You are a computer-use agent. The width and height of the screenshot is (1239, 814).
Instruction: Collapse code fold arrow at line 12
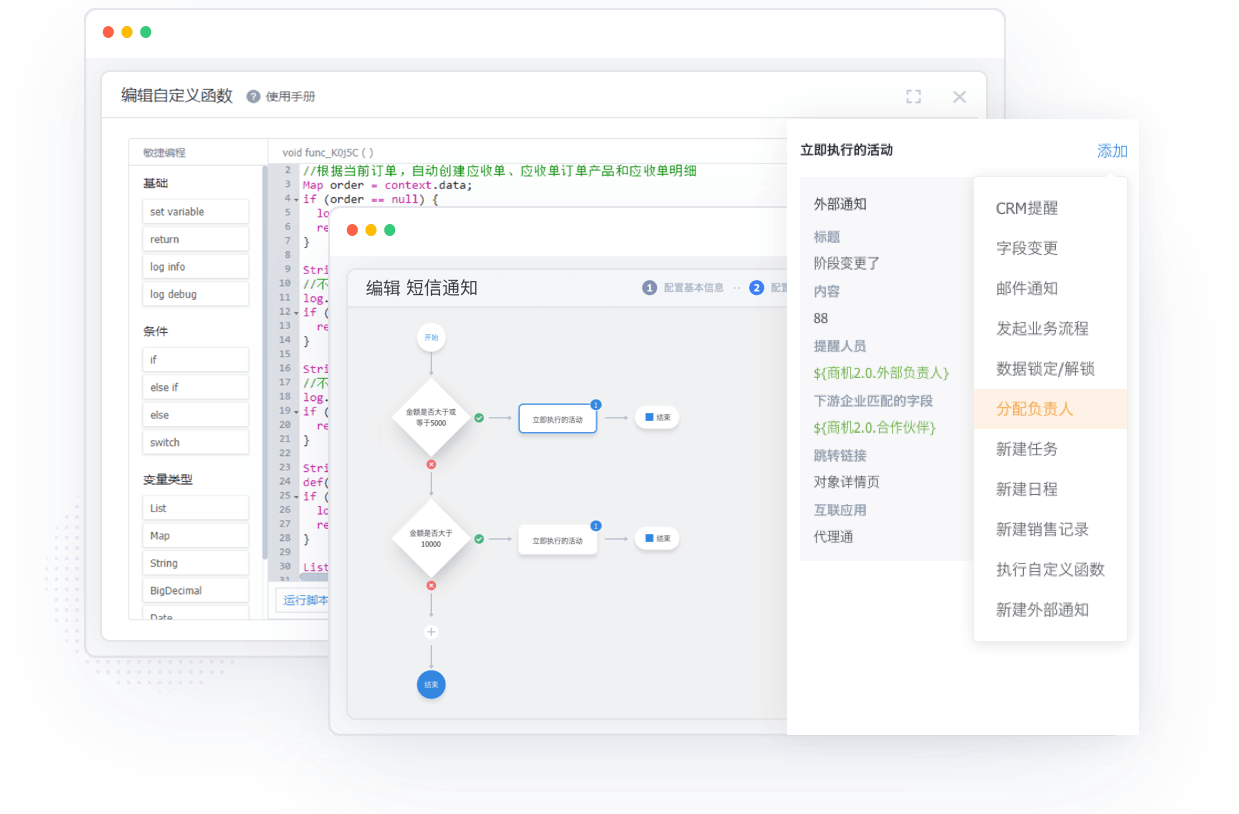click(x=296, y=313)
